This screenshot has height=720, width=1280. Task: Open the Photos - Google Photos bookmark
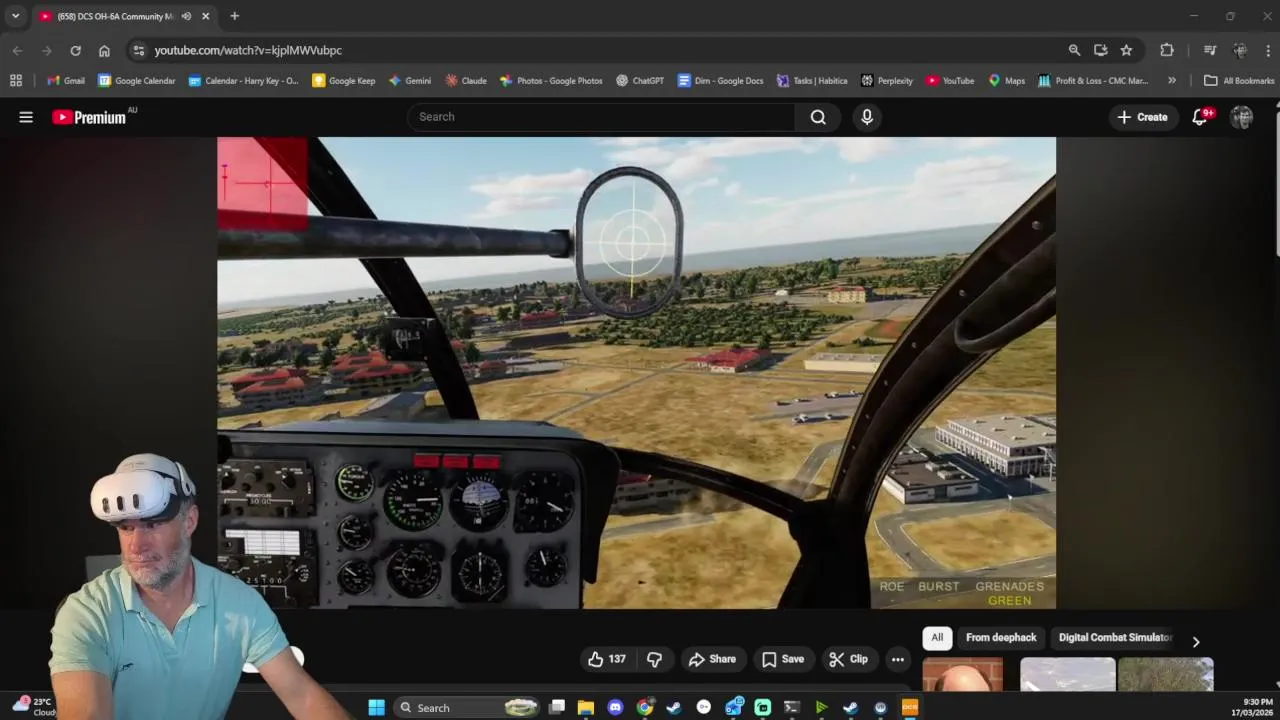[x=551, y=81]
